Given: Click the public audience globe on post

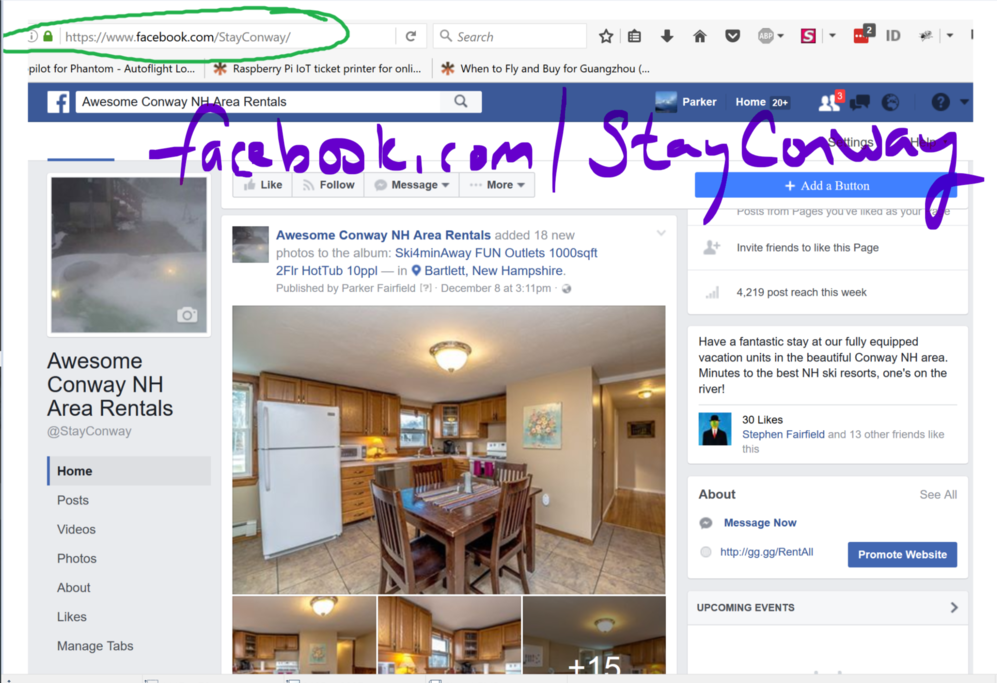Looking at the screenshot, I should (567, 289).
